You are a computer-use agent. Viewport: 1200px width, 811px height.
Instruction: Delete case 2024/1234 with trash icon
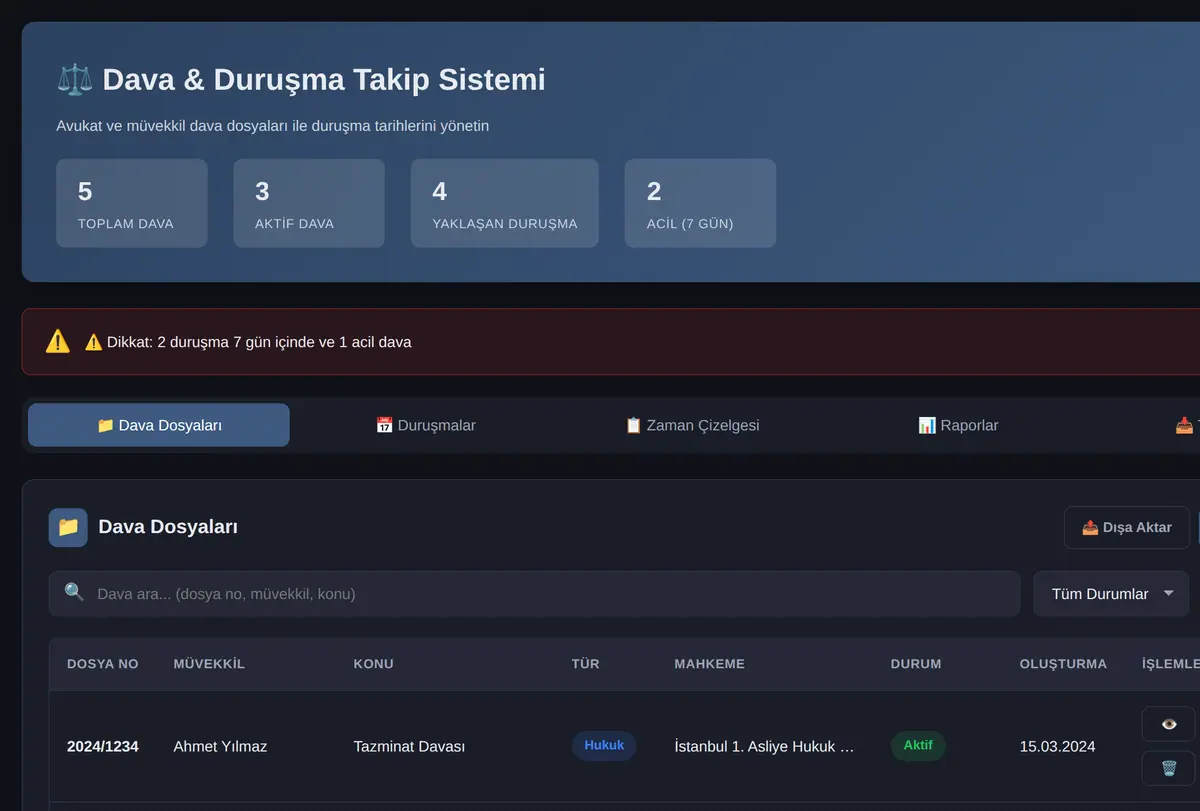pyautogui.click(x=1169, y=768)
